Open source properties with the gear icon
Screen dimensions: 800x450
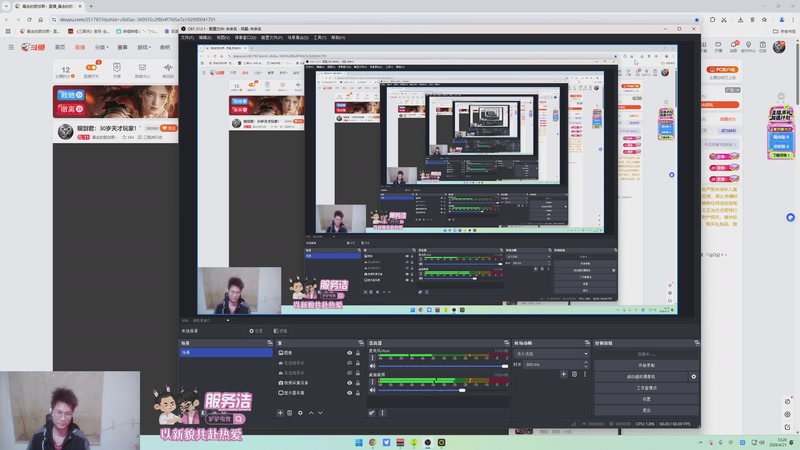pyautogui.click(x=300, y=413)
